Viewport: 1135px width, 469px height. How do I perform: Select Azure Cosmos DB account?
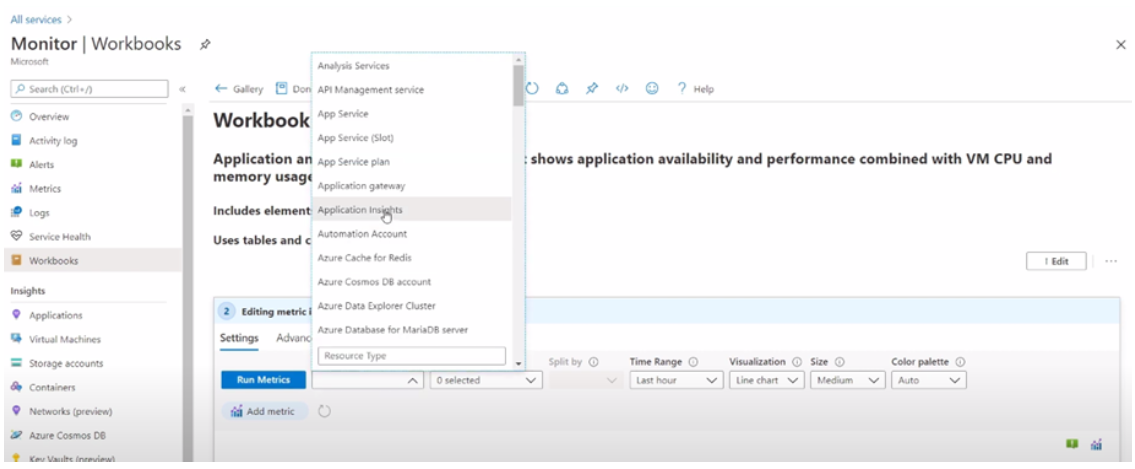[x=411, y=282]
